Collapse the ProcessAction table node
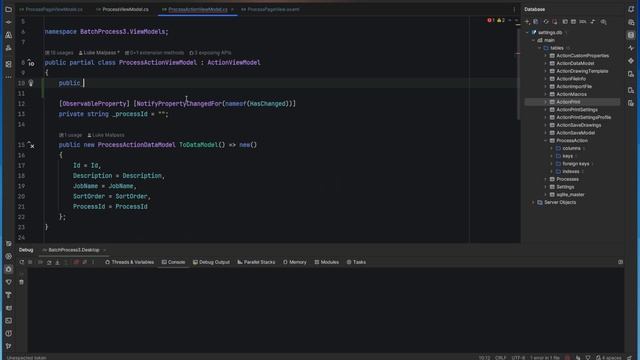Viewport: 640px width, 360px height. point(546,140)
